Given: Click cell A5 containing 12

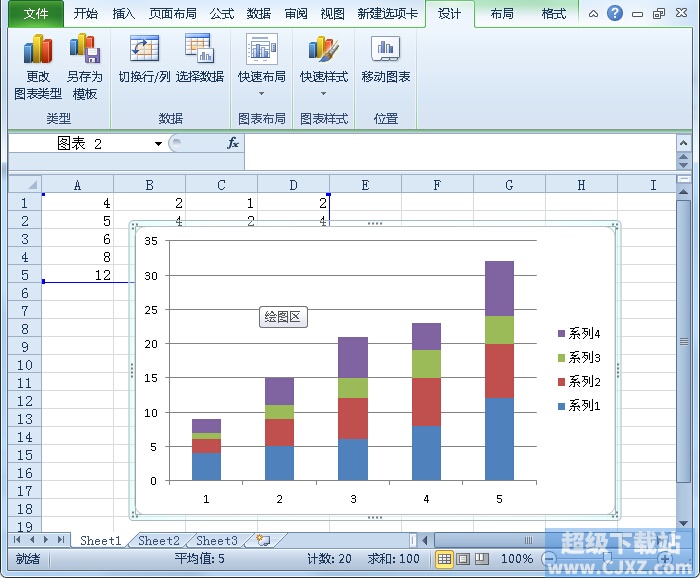Looking at the screenshot, I should (78, 274).
